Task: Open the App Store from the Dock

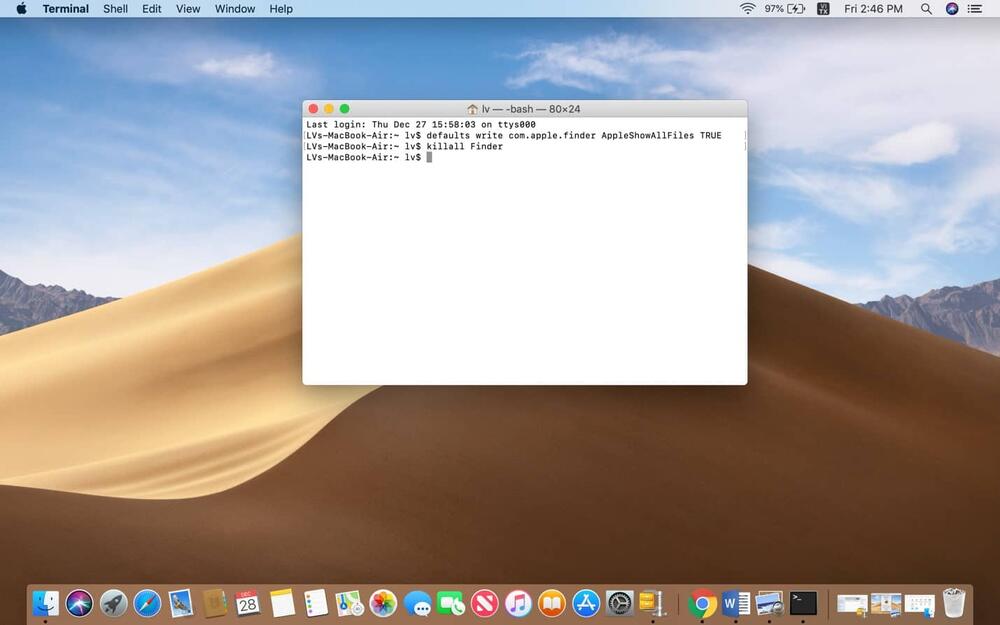Action: [x=586, y=603]
